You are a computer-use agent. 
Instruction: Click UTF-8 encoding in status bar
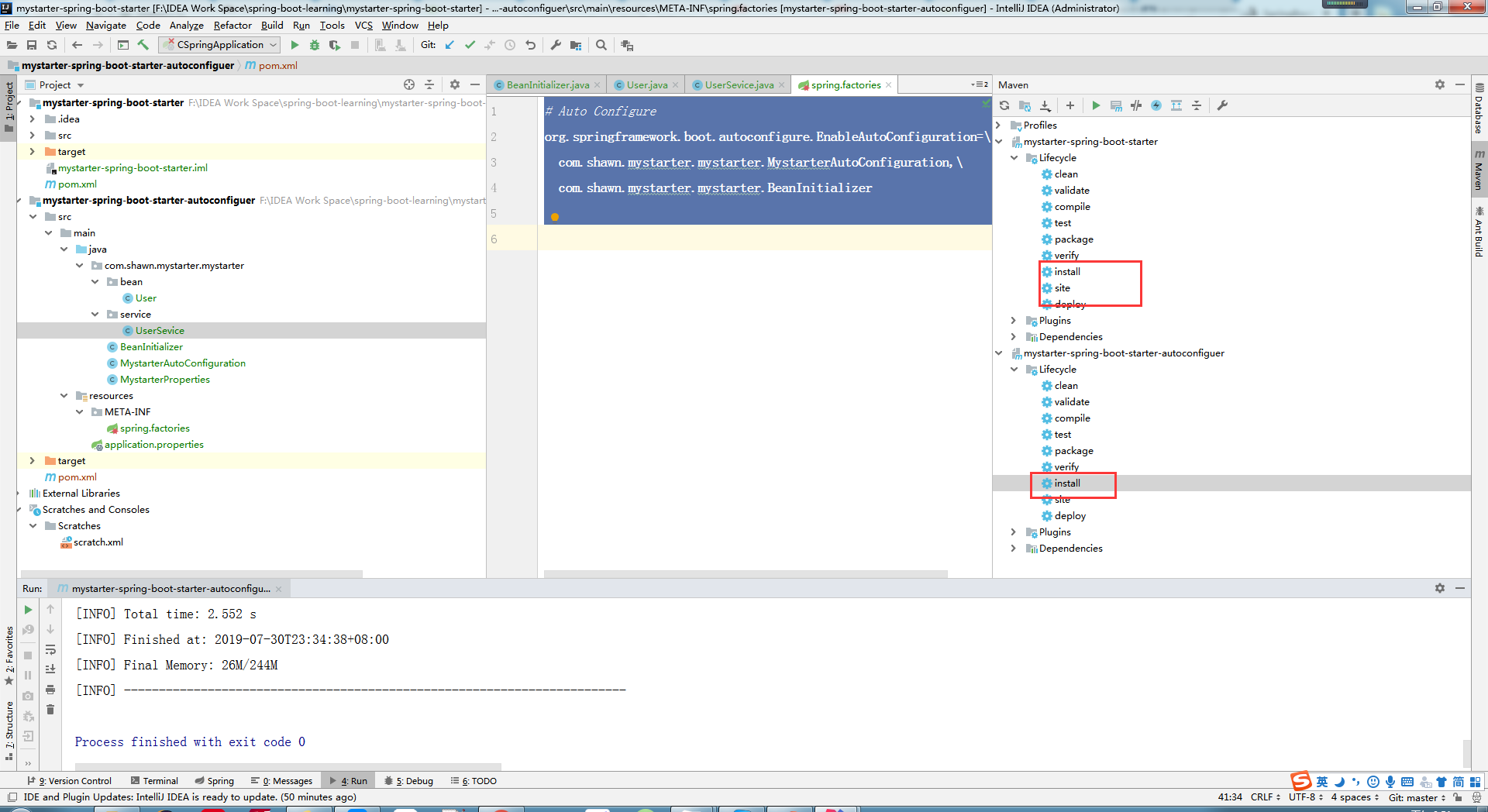pyautogui.click(x=1306, y=797)
